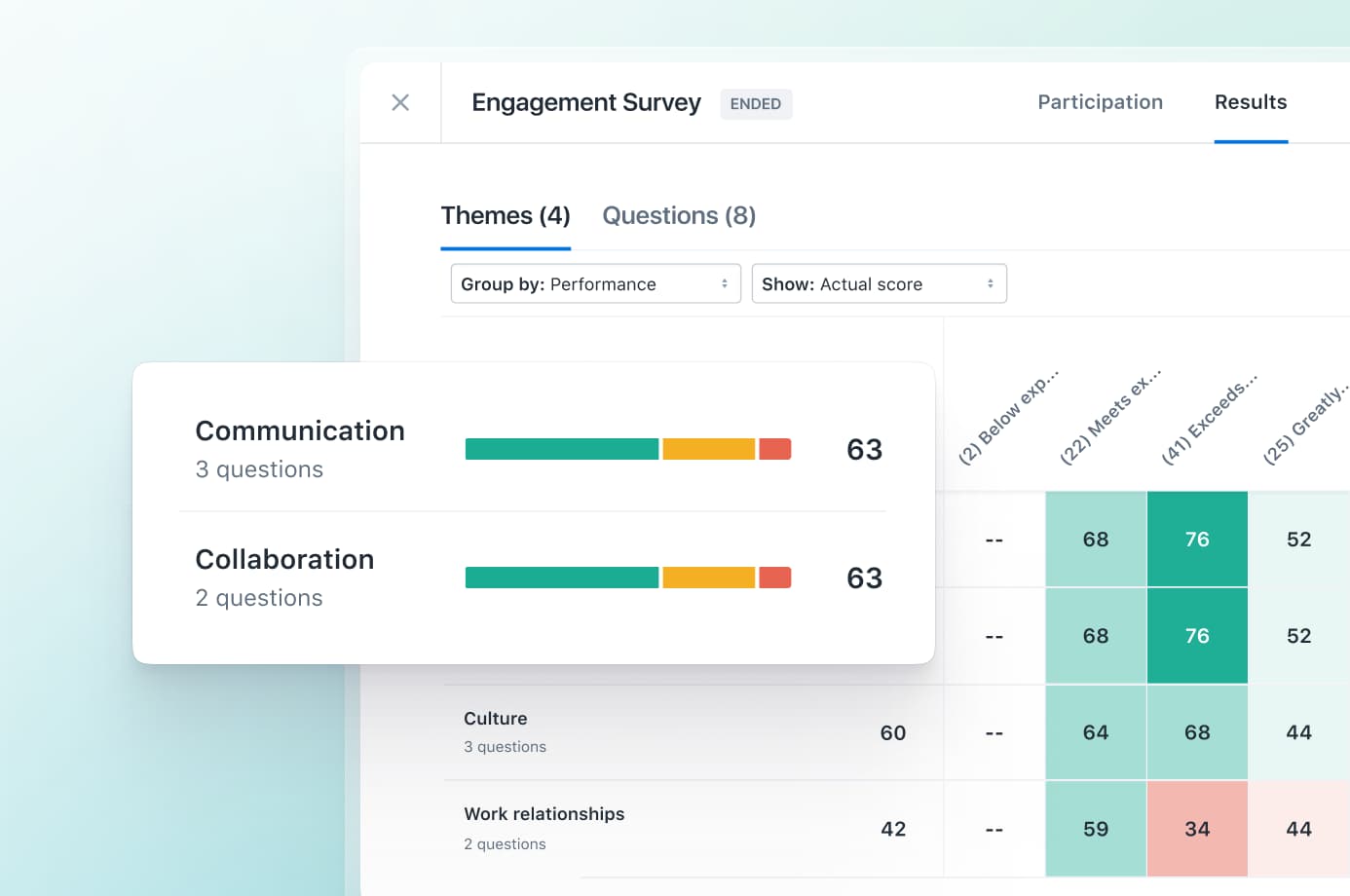
Task: Click Work relationships' Exceeds cell 34
Action: [1197, 829]
